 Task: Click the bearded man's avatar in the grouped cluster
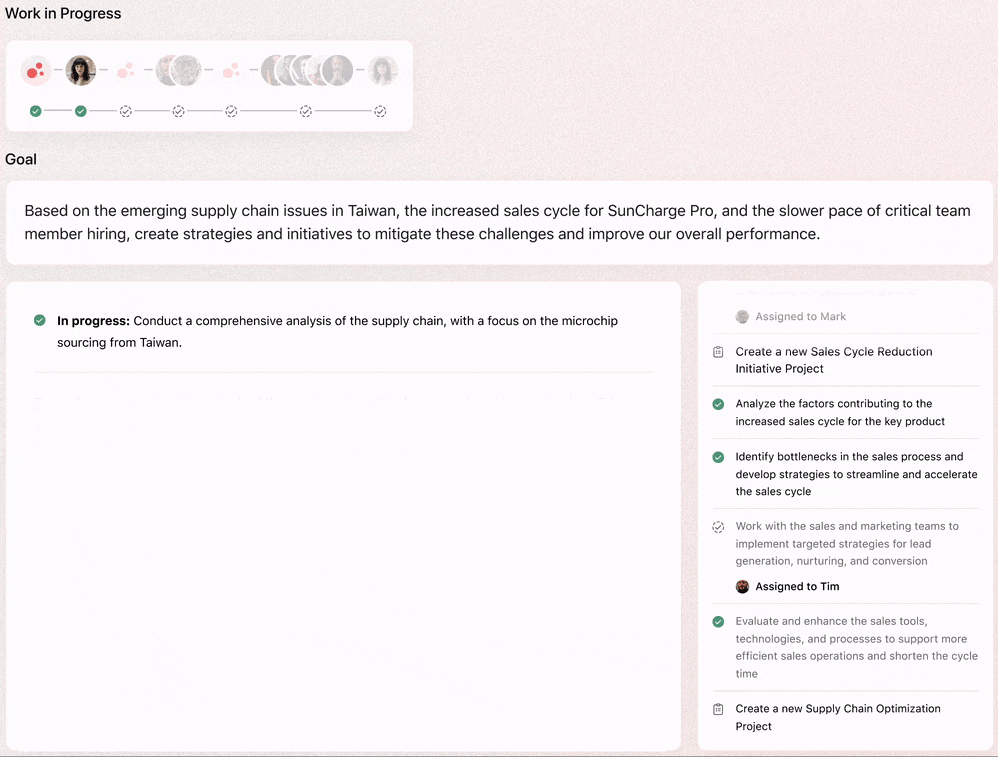click(x=337, y=70)
